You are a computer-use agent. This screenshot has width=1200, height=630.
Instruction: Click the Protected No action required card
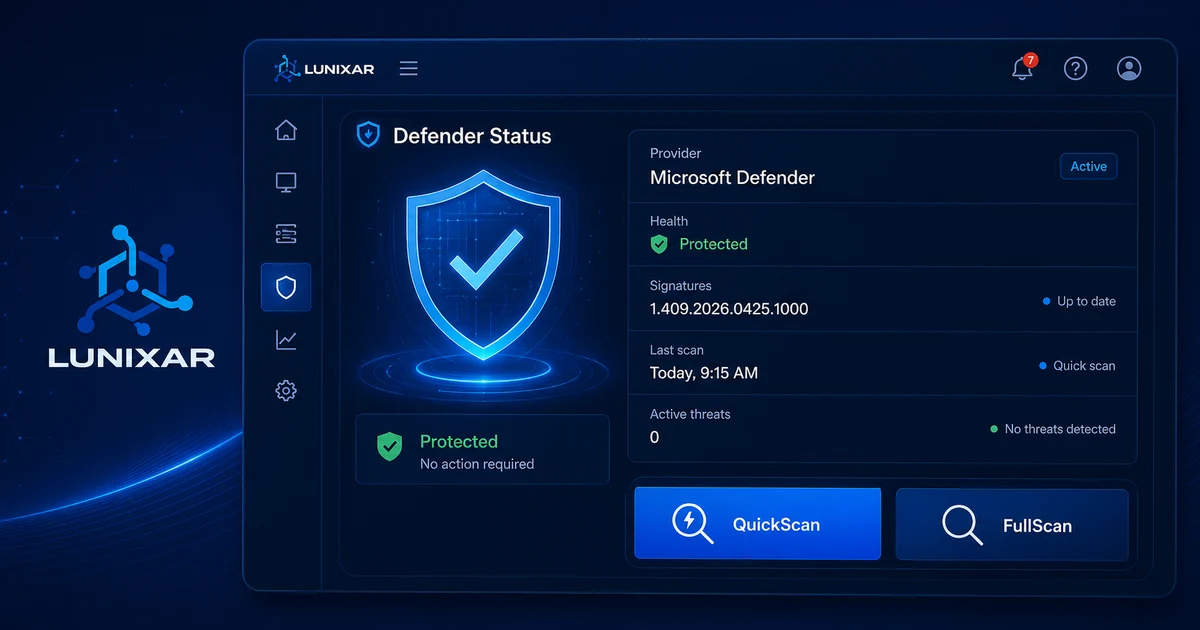pos(482,450)
